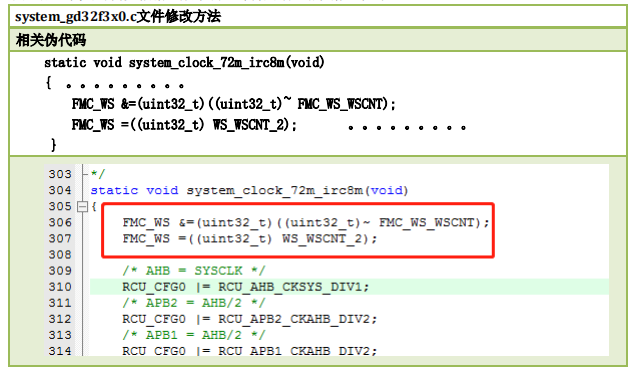
Task: Click editor line 304 function declaration
Action: tap(249, 190)
